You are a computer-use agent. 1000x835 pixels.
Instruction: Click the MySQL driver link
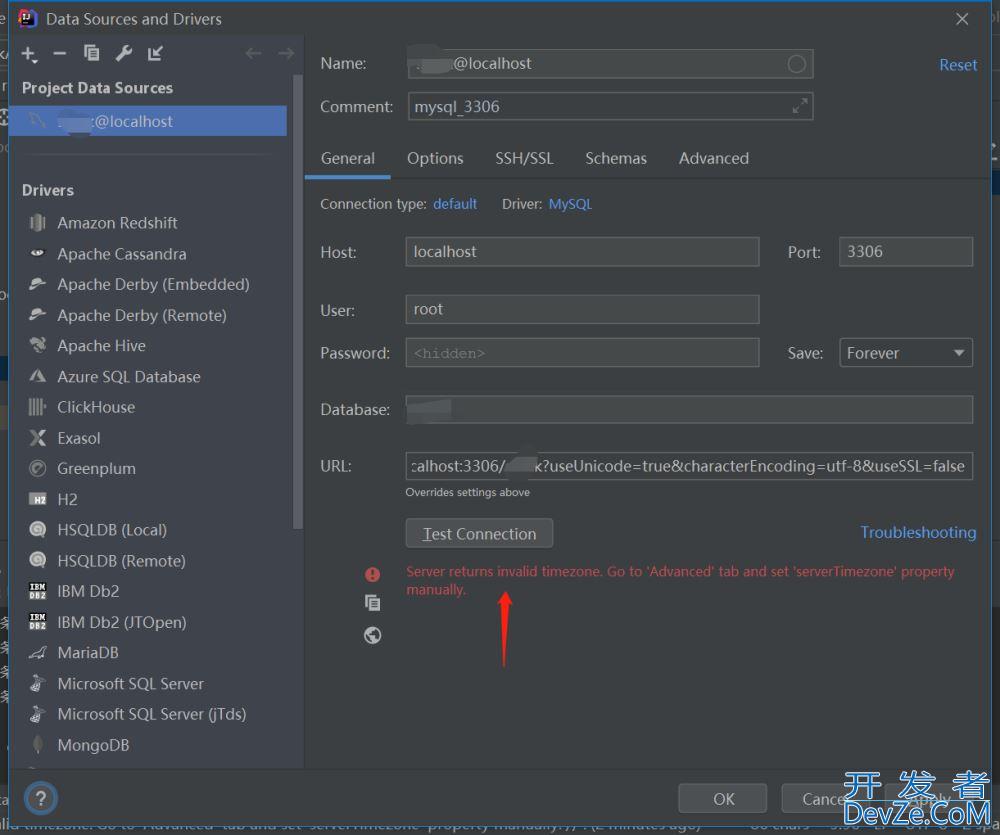[x=570, y=204]
